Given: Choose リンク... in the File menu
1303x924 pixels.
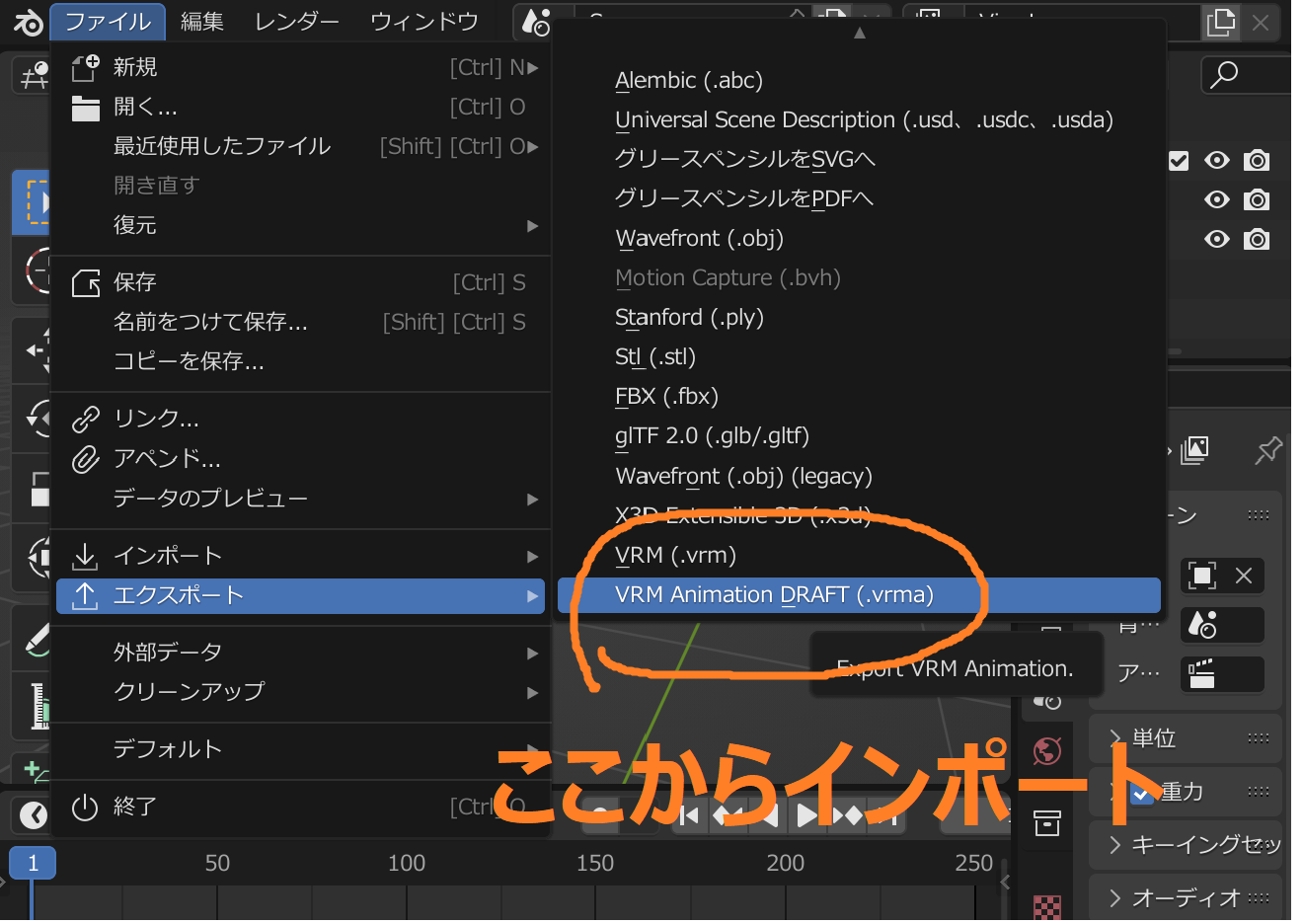Looking at the screenshot, I should click(301, 419).
